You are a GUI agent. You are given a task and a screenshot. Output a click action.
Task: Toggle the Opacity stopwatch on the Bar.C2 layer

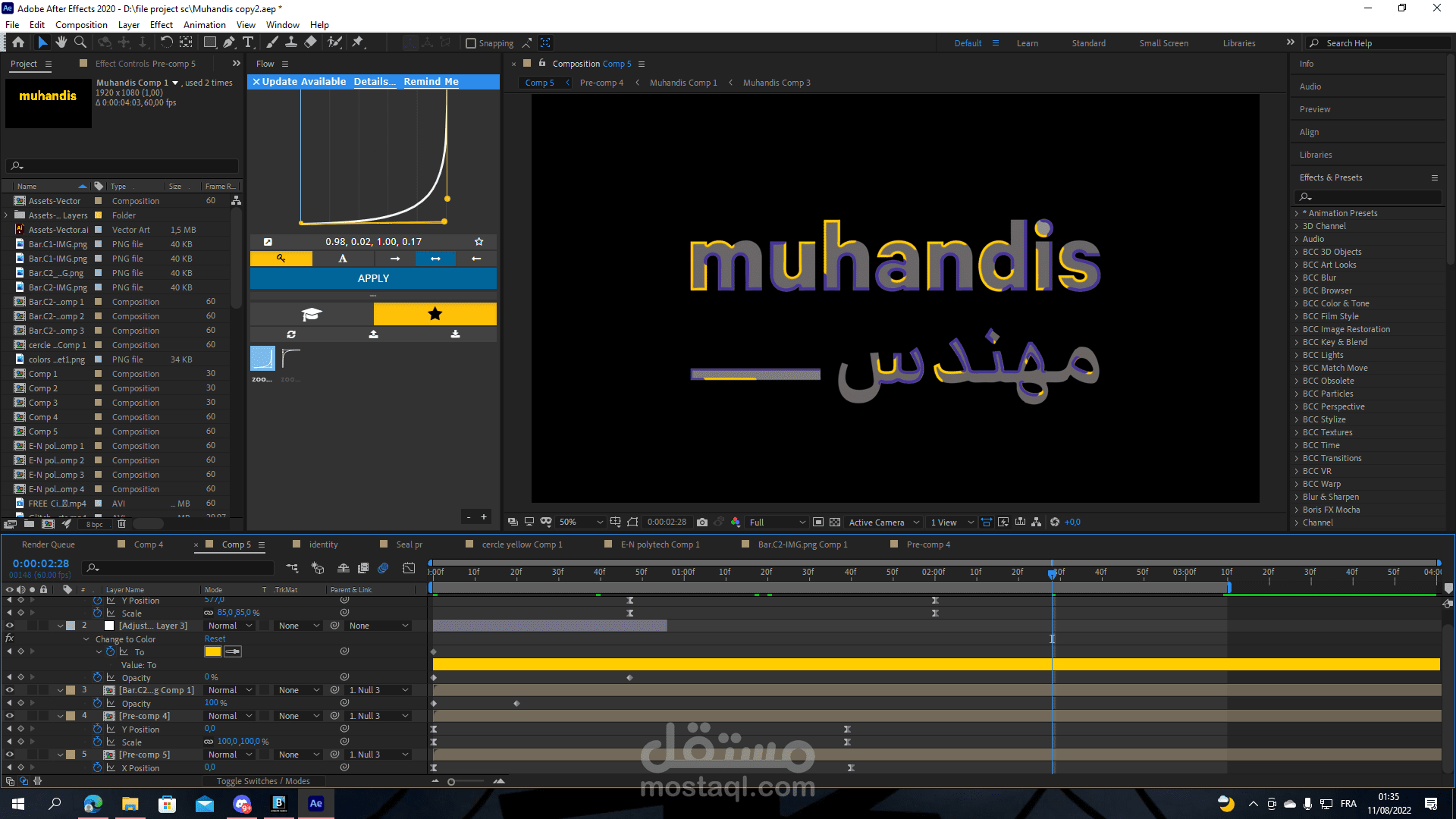[97, 704]
